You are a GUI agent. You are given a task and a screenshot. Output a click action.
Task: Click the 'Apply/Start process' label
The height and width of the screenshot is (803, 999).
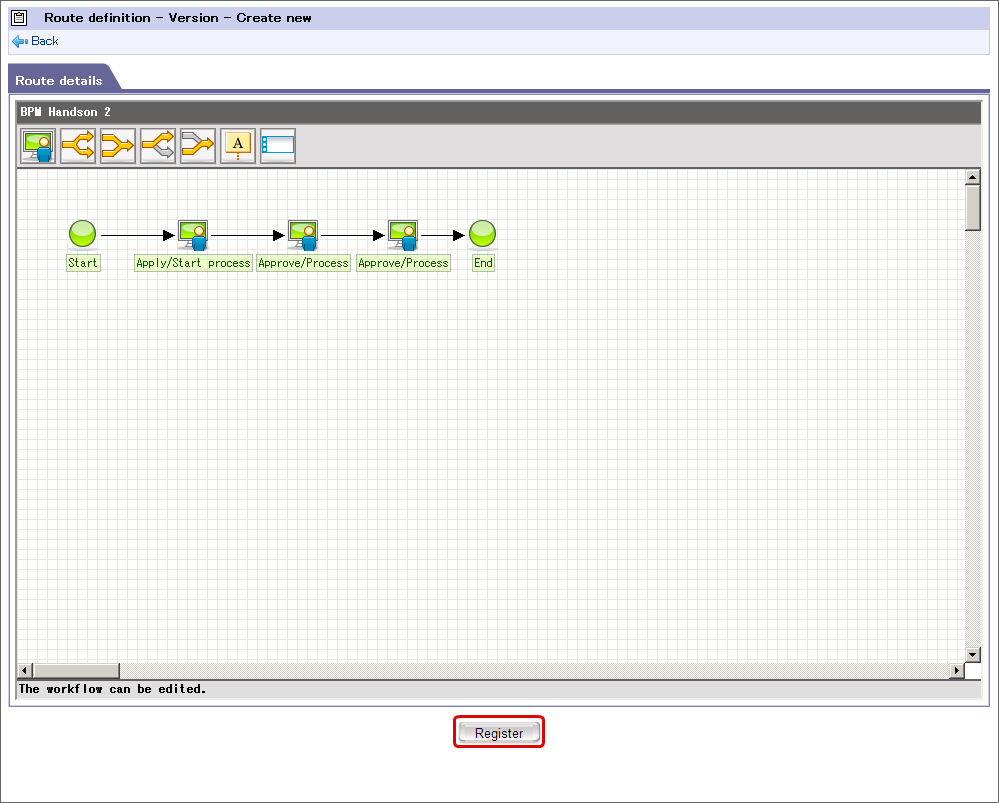point(193,263)
